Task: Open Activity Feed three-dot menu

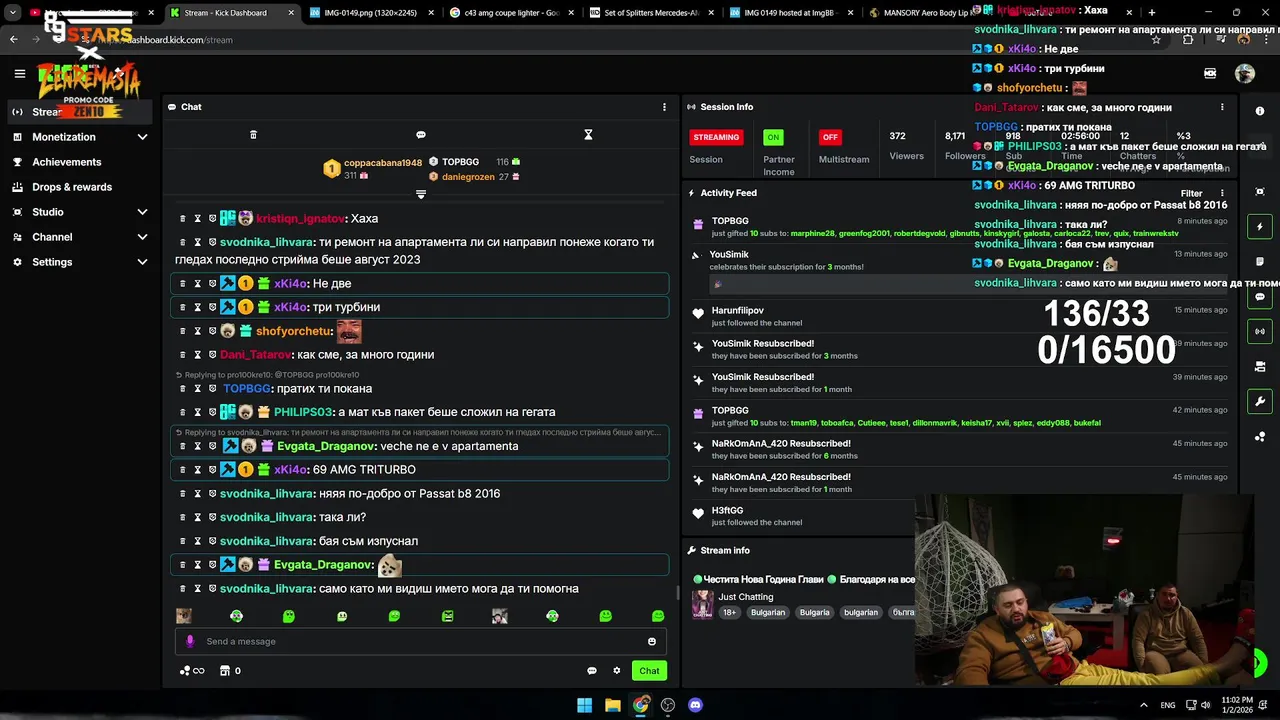Action: point(1222,193)
